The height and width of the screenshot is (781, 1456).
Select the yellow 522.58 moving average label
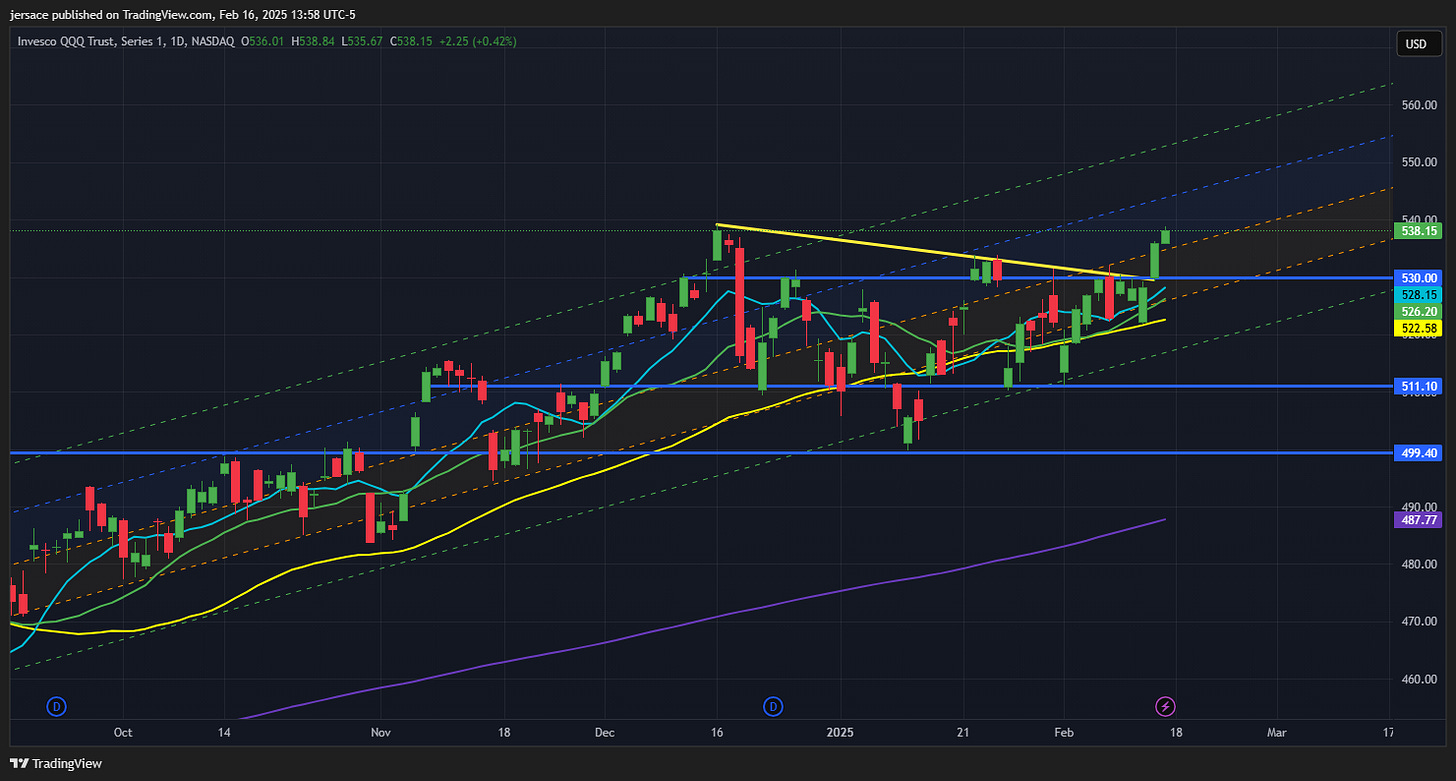click(x=1419, y=329)
